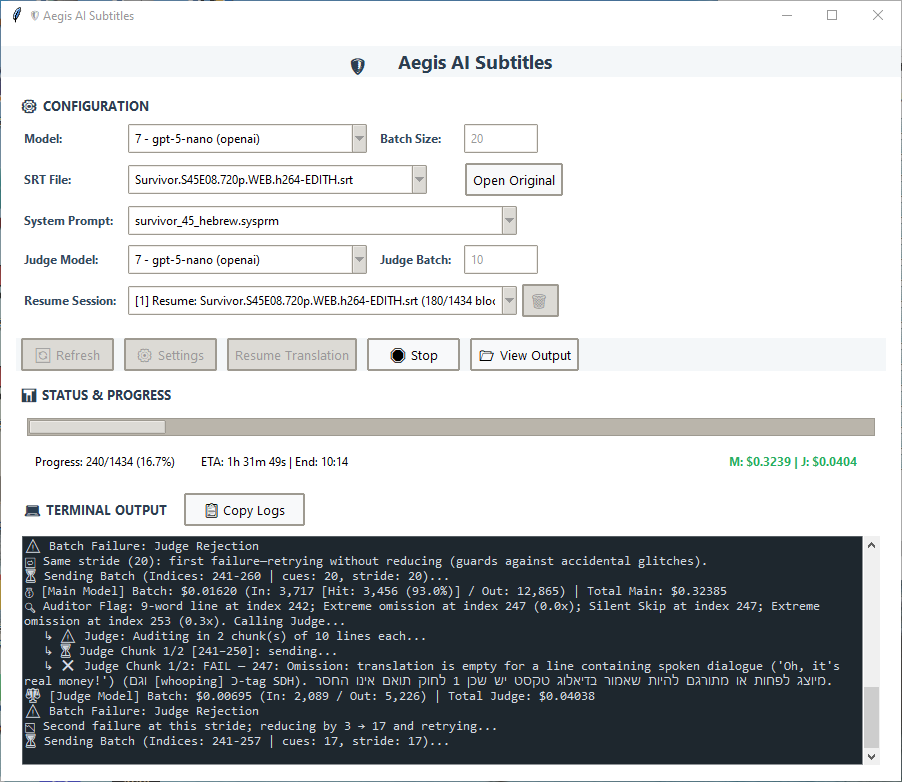Viewport: 902px width, 782px height.
Task: Click the Open Original button
Action: point(514,180)
